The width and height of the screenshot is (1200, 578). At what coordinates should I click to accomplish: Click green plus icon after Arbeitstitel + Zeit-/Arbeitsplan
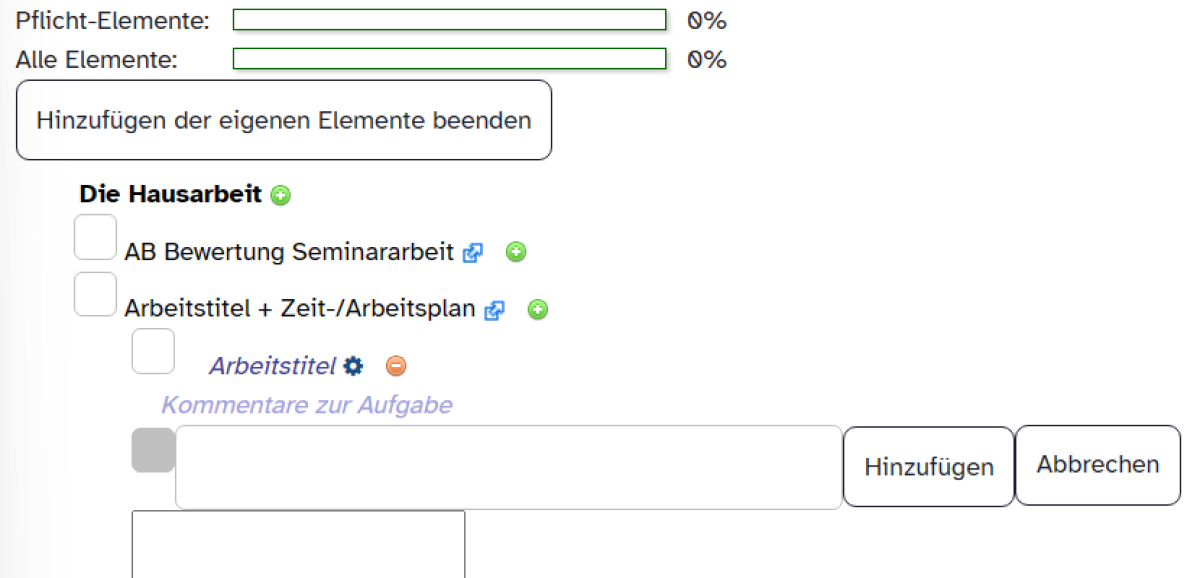click(x=538, y=310)
